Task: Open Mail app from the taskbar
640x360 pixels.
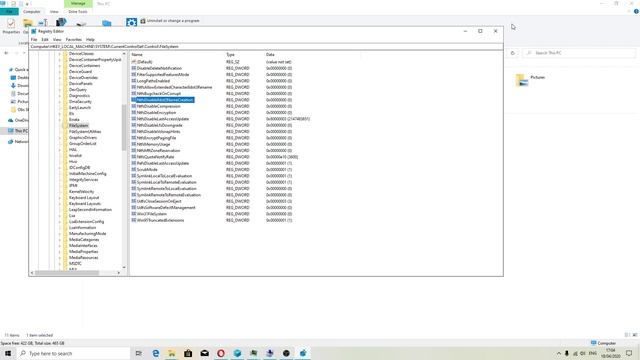Action: 204,353
